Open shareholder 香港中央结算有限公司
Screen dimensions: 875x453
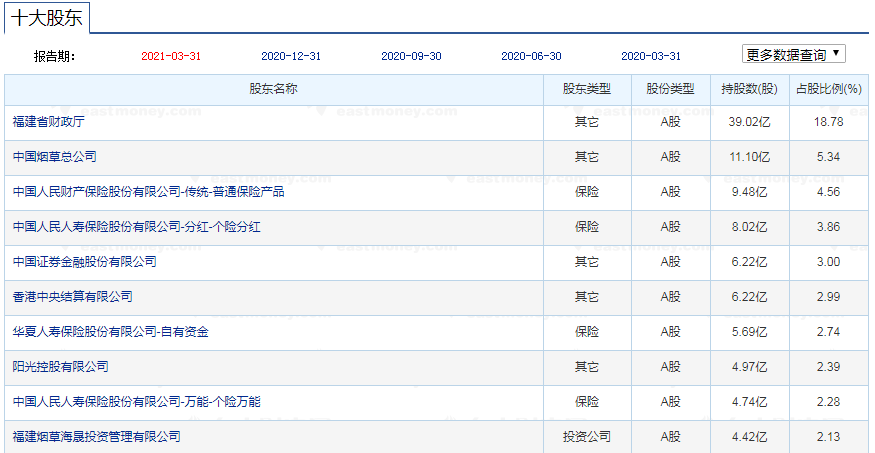73,297
